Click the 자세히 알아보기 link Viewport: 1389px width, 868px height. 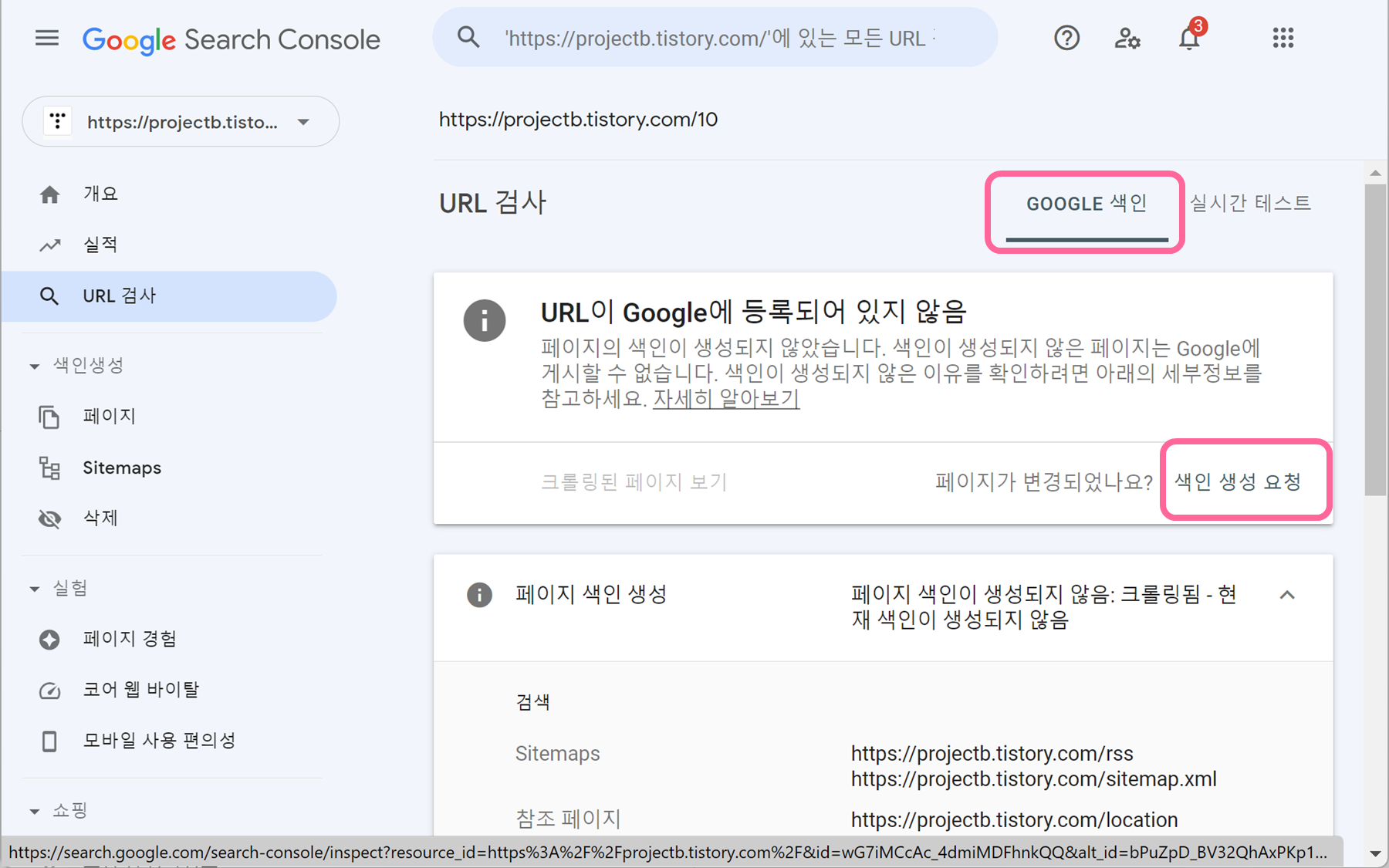[726, 399]
